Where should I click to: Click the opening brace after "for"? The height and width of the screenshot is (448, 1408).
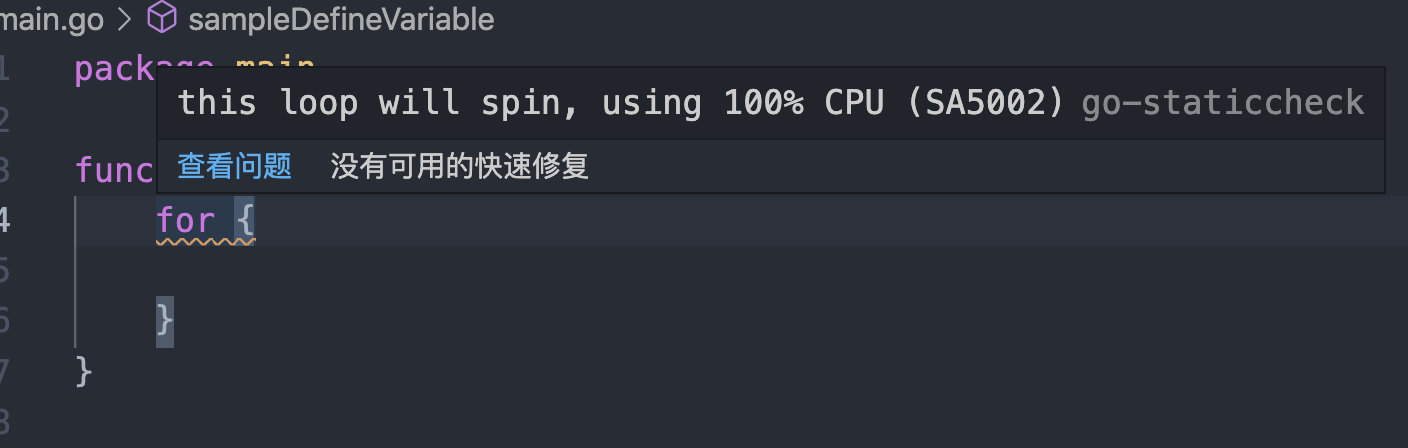pos(245,219)
